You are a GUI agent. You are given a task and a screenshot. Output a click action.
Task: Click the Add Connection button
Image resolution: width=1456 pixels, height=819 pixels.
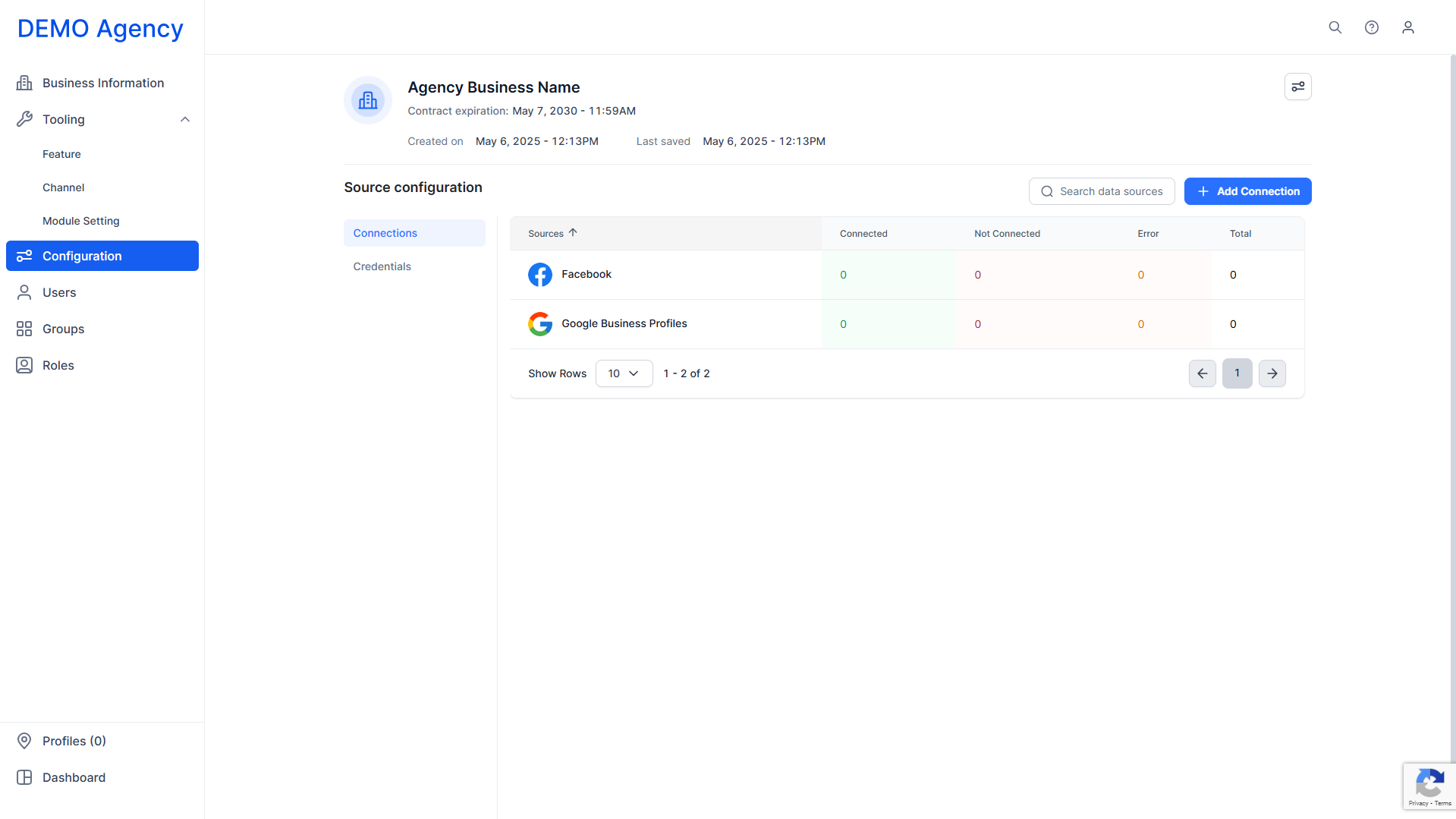1247,191
